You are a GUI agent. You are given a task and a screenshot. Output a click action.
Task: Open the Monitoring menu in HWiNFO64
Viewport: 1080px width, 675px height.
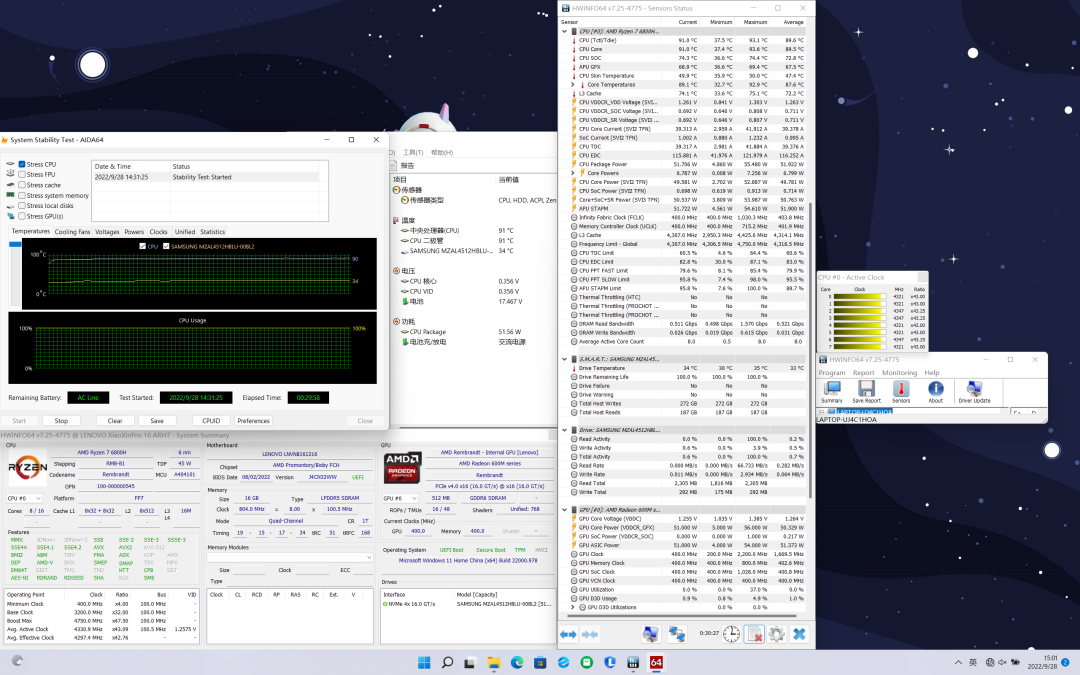pyautogui.click(x=899, y=372)
